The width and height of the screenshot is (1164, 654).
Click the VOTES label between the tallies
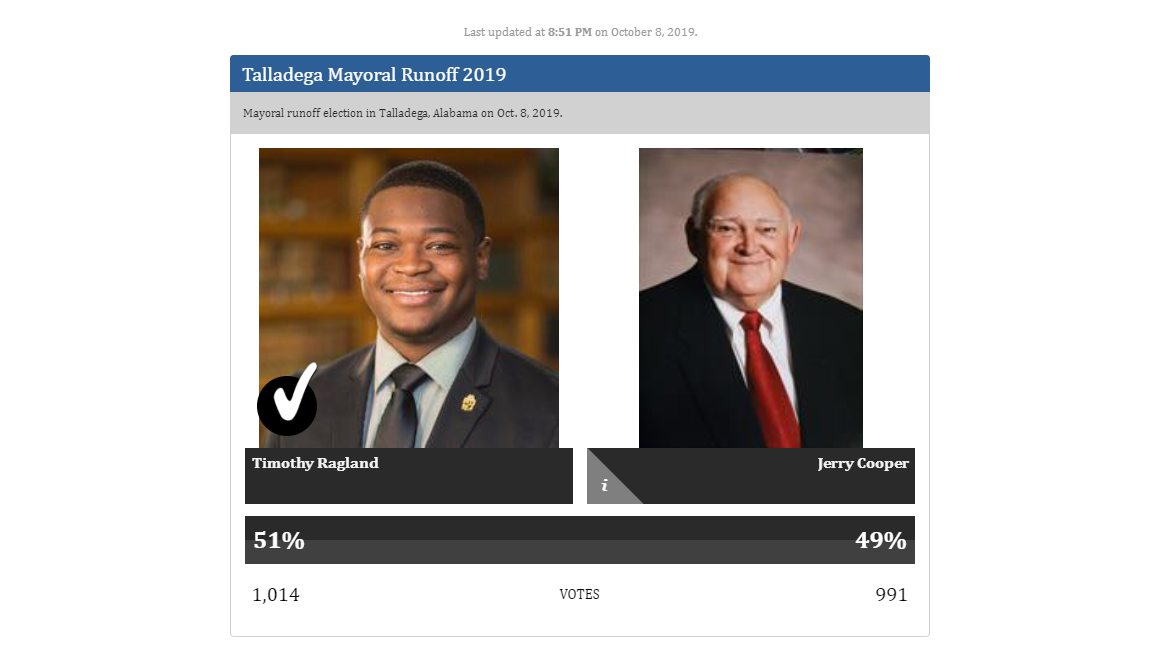[580, 594]
